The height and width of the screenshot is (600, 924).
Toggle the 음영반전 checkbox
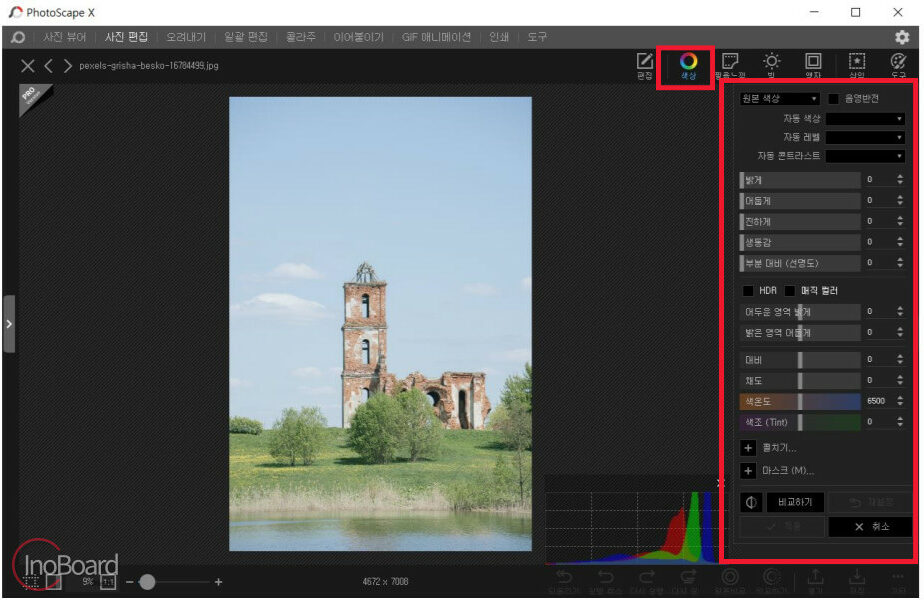click(x=833, y=99)
